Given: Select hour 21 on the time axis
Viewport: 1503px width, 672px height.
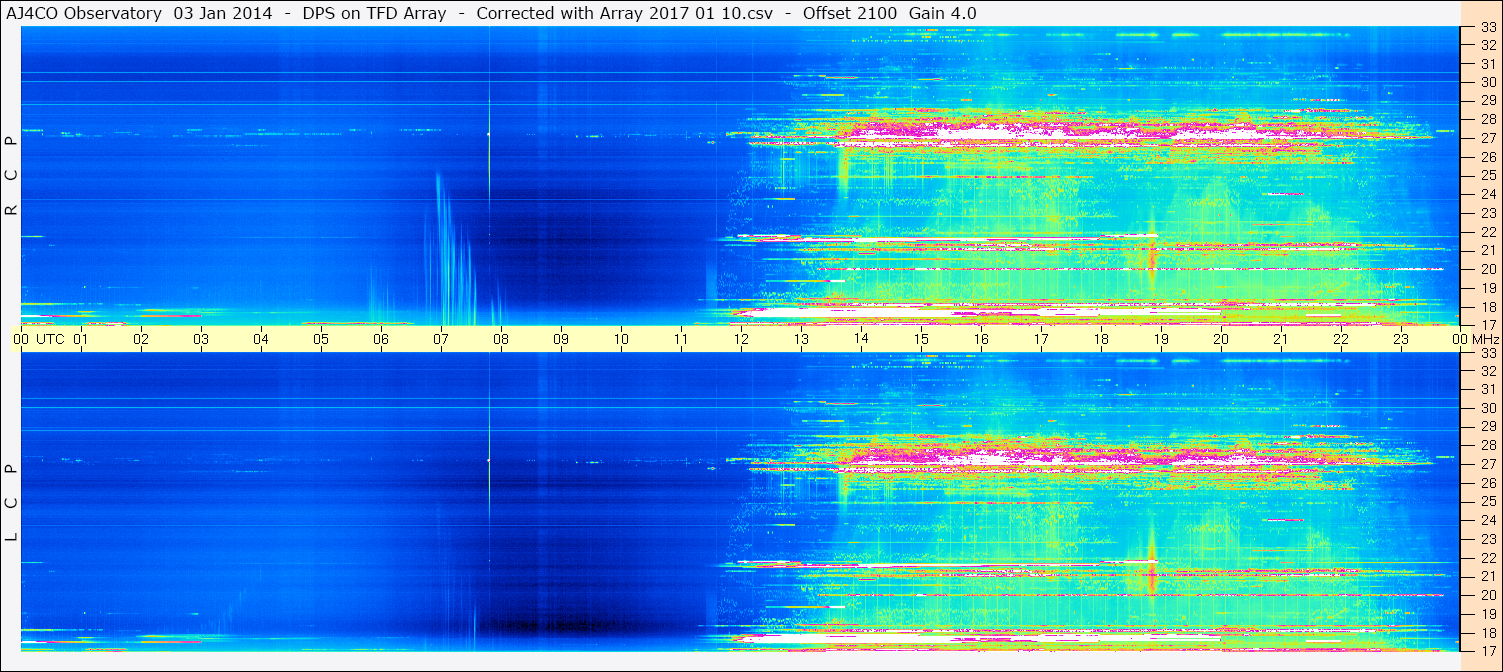Looking at the screenshot, I should (1281, 339).
